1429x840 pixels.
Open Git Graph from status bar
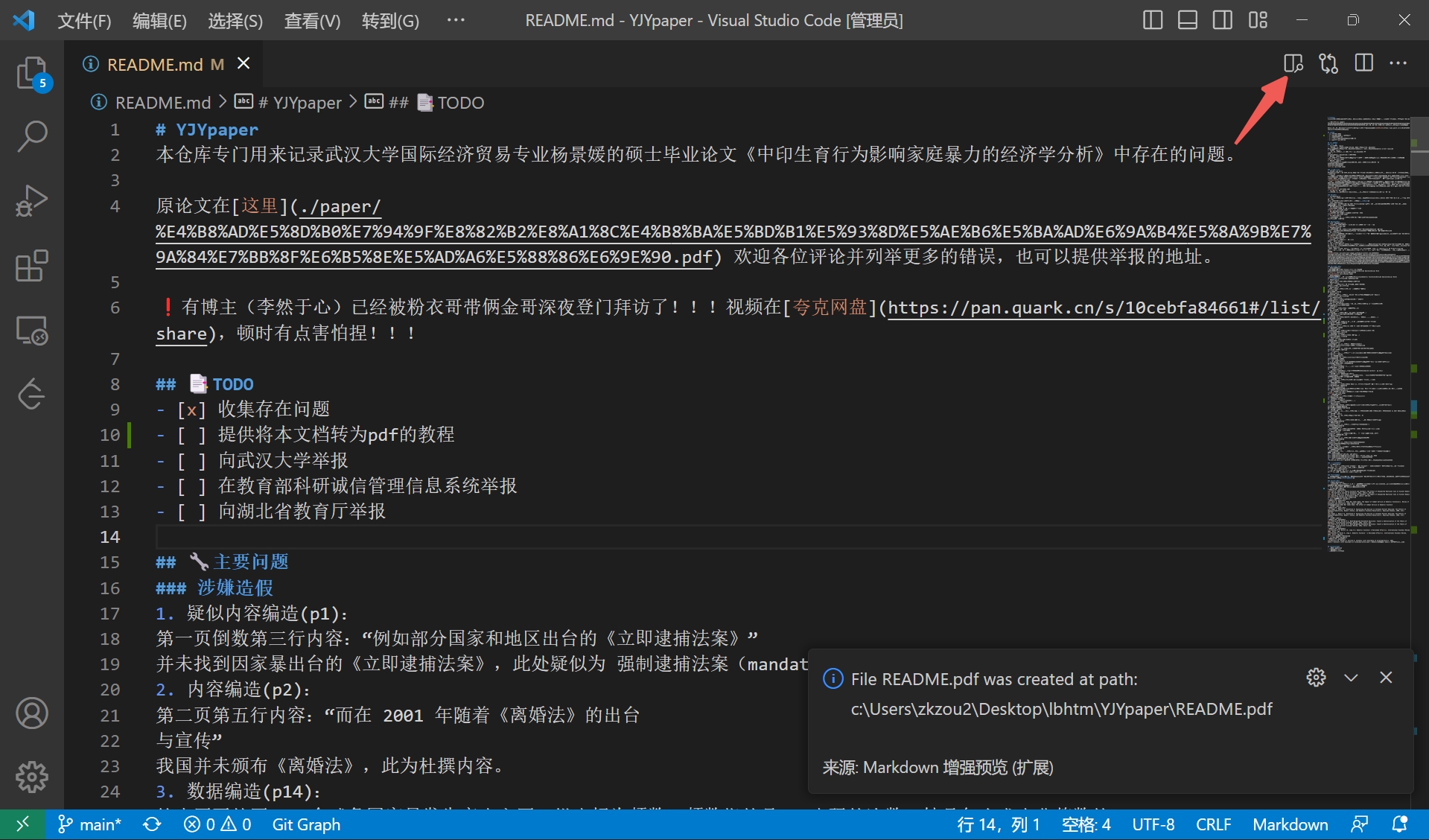tap(306, 824)
